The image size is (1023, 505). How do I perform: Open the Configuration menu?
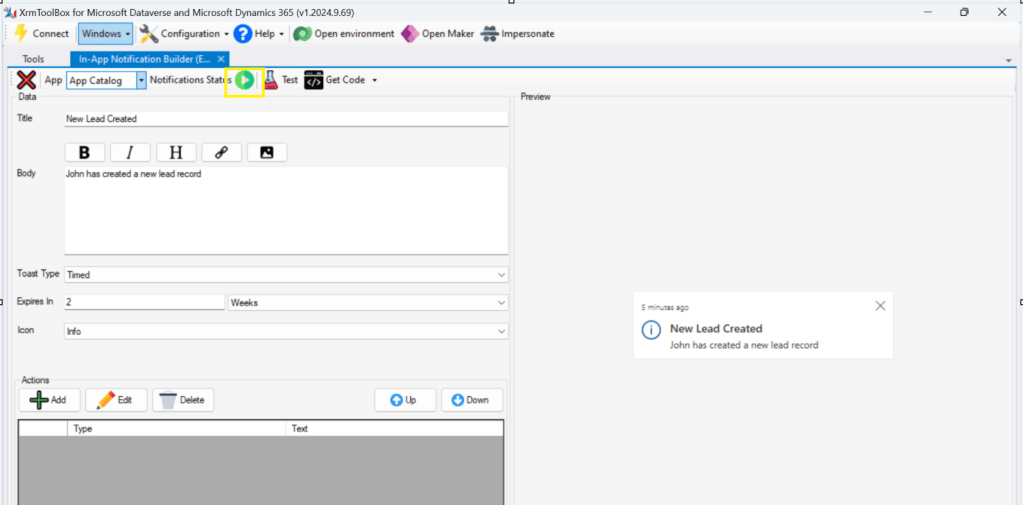183,33
